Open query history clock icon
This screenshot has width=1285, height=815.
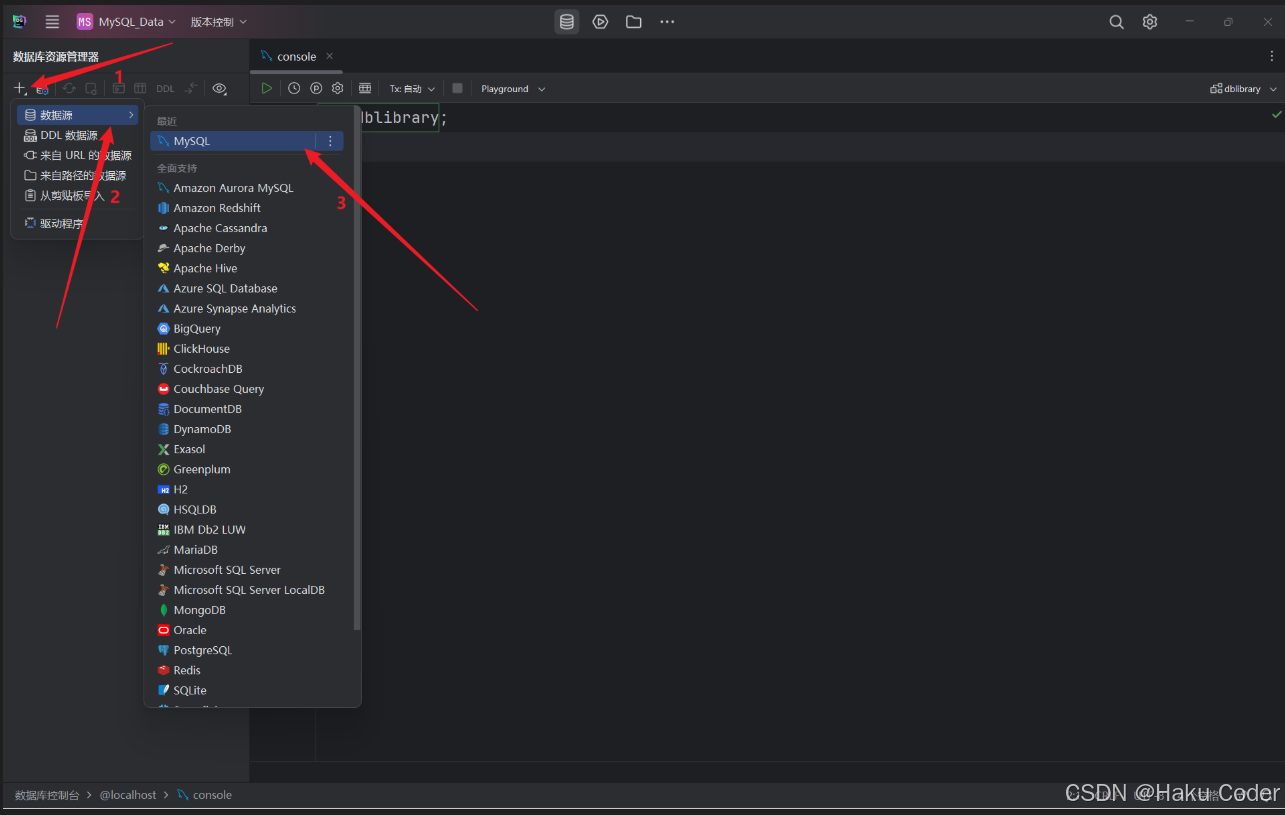294,88
